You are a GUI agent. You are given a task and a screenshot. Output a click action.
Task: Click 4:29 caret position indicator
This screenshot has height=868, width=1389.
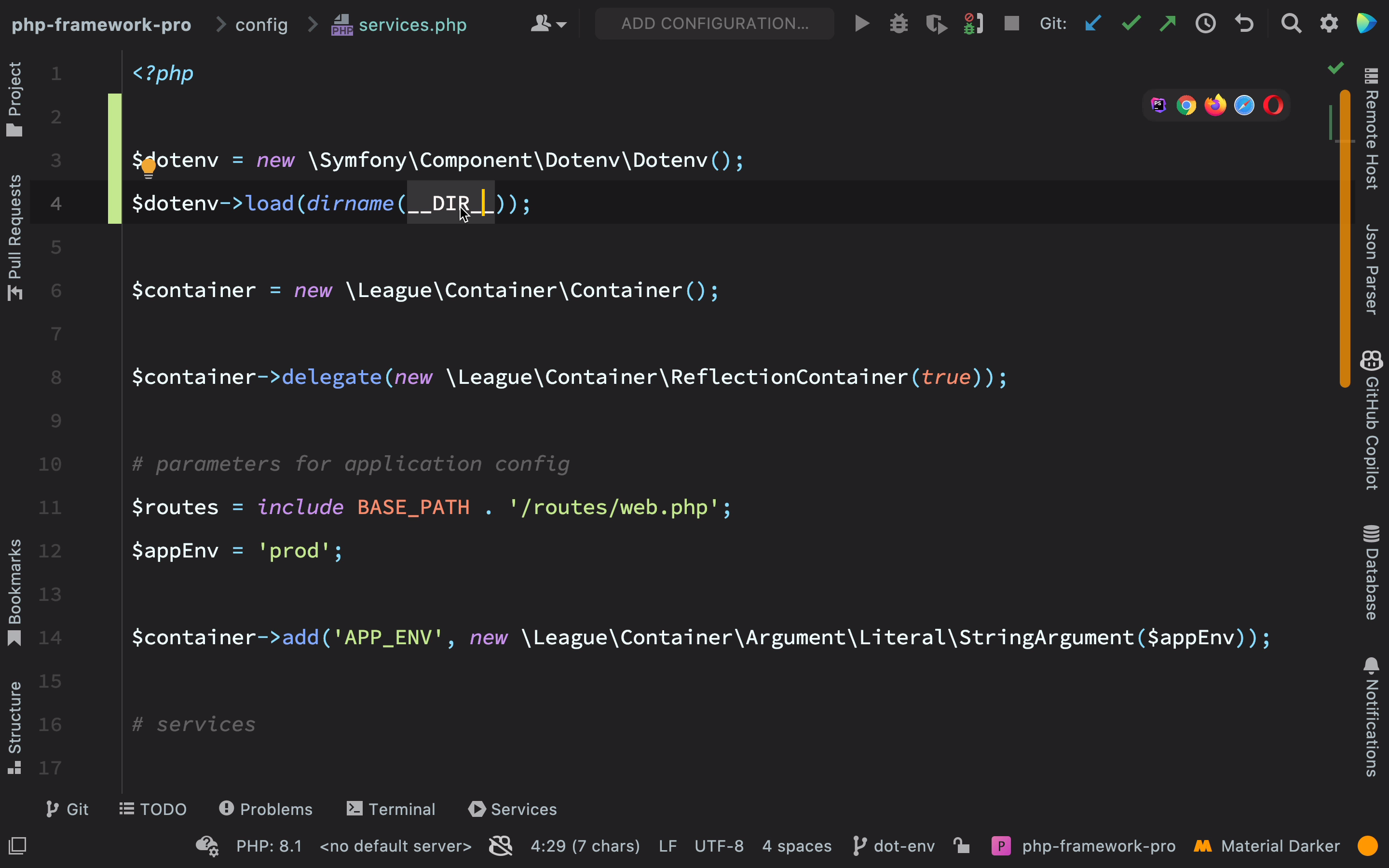585,846
